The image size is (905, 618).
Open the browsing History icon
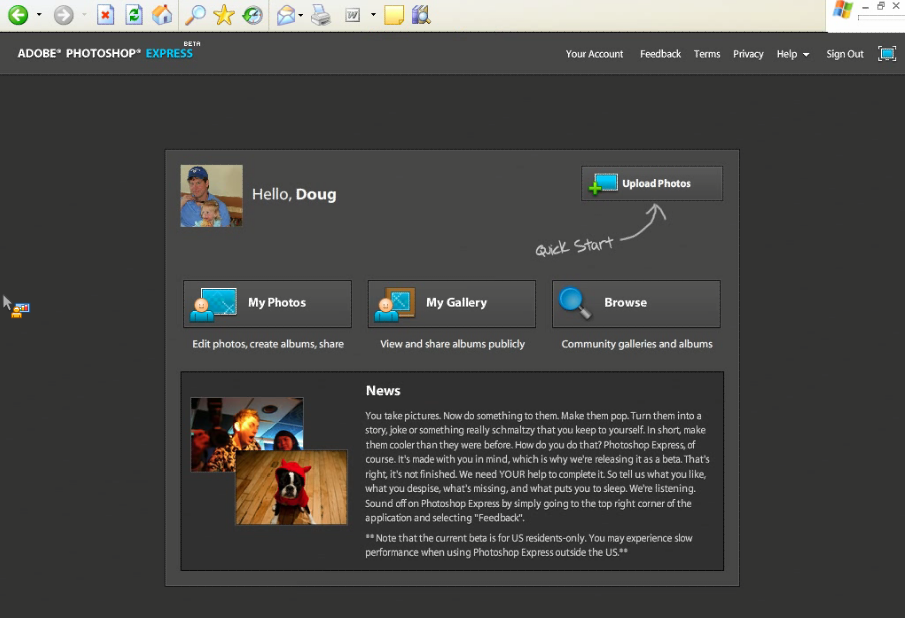(x=252, y=14)
